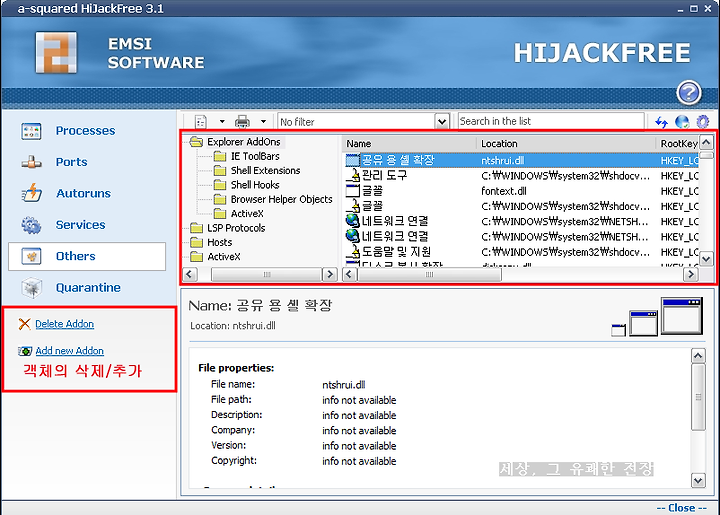720x515 pixels.
Task: Select Browser Helper Objects tree item
Action: point(281,200)
